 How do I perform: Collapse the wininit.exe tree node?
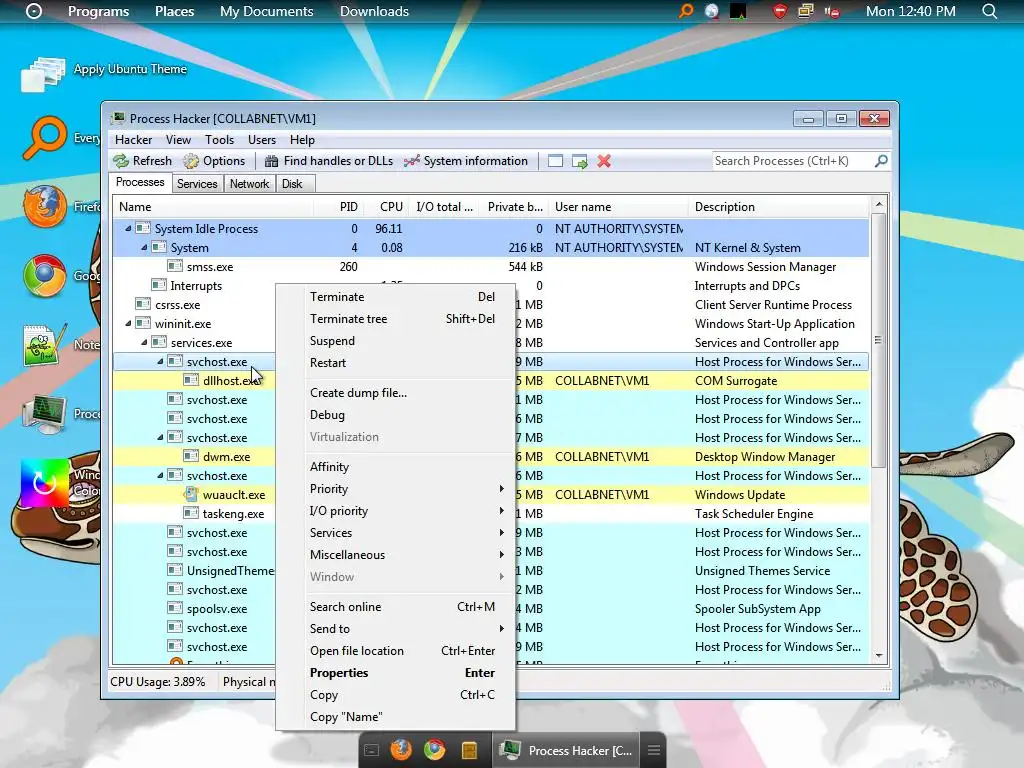128,323
